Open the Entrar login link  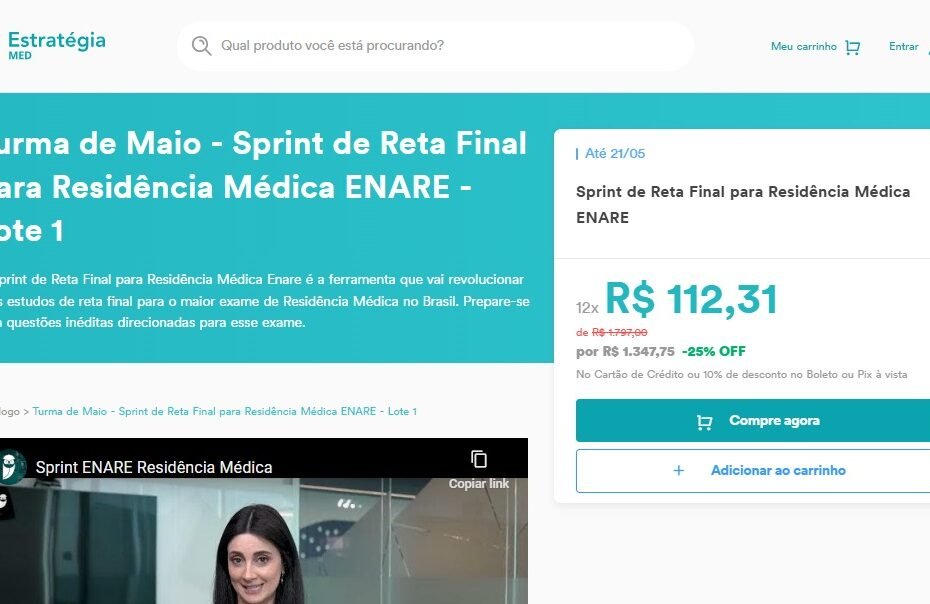click(903, 46)
